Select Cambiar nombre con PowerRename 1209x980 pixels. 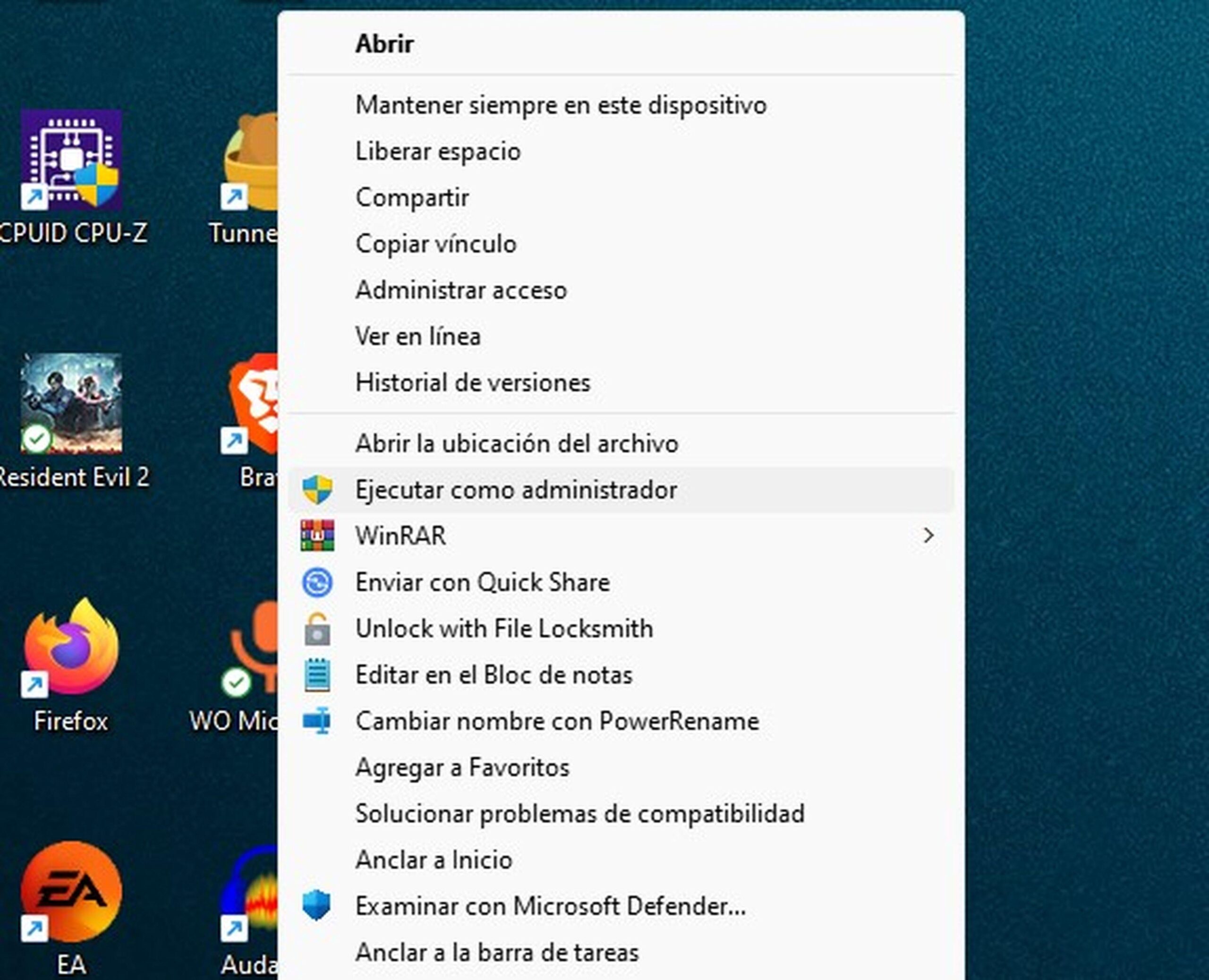[557, 722]
